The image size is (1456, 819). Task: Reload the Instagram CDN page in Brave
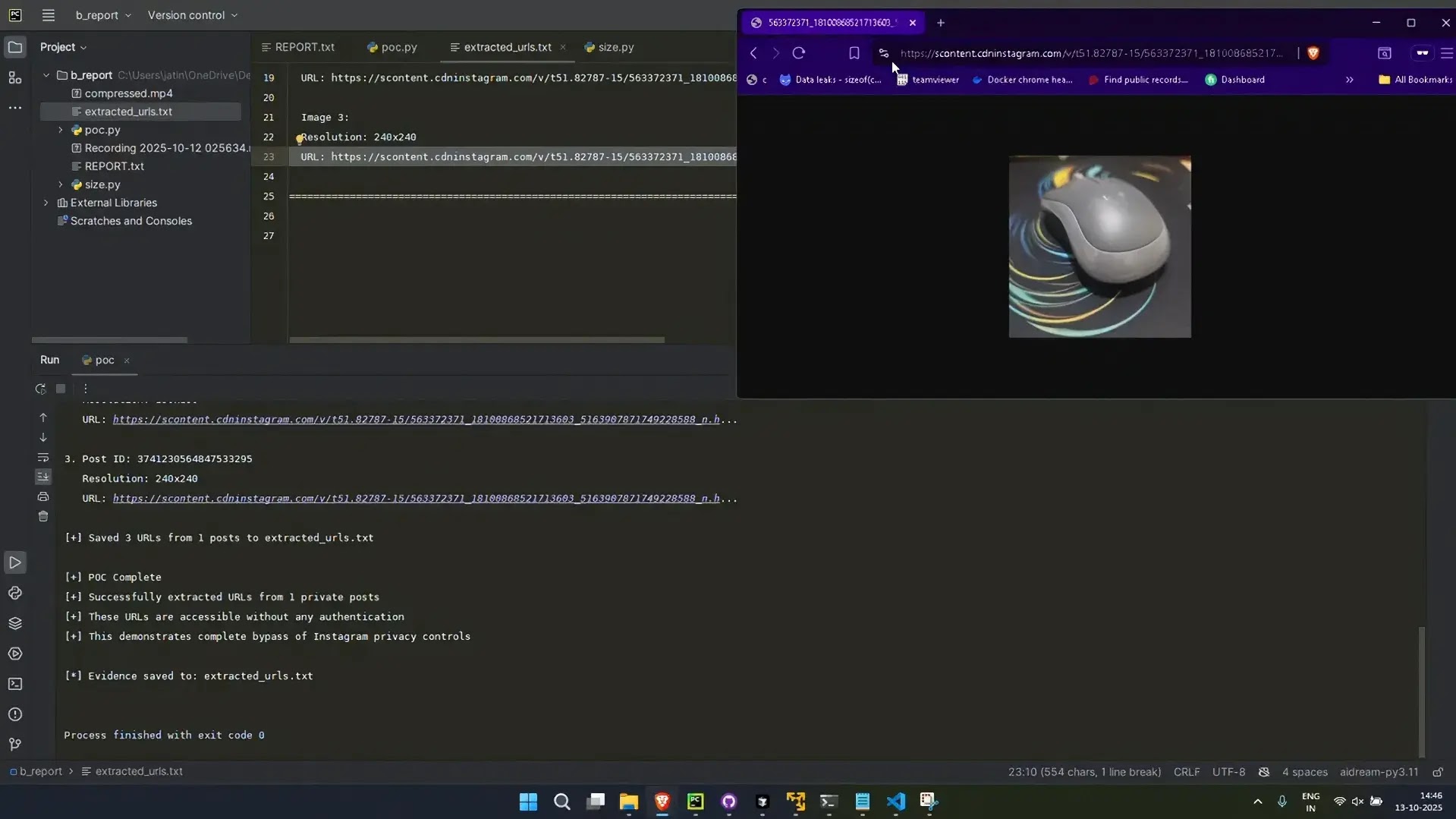(x=800, y=52)
